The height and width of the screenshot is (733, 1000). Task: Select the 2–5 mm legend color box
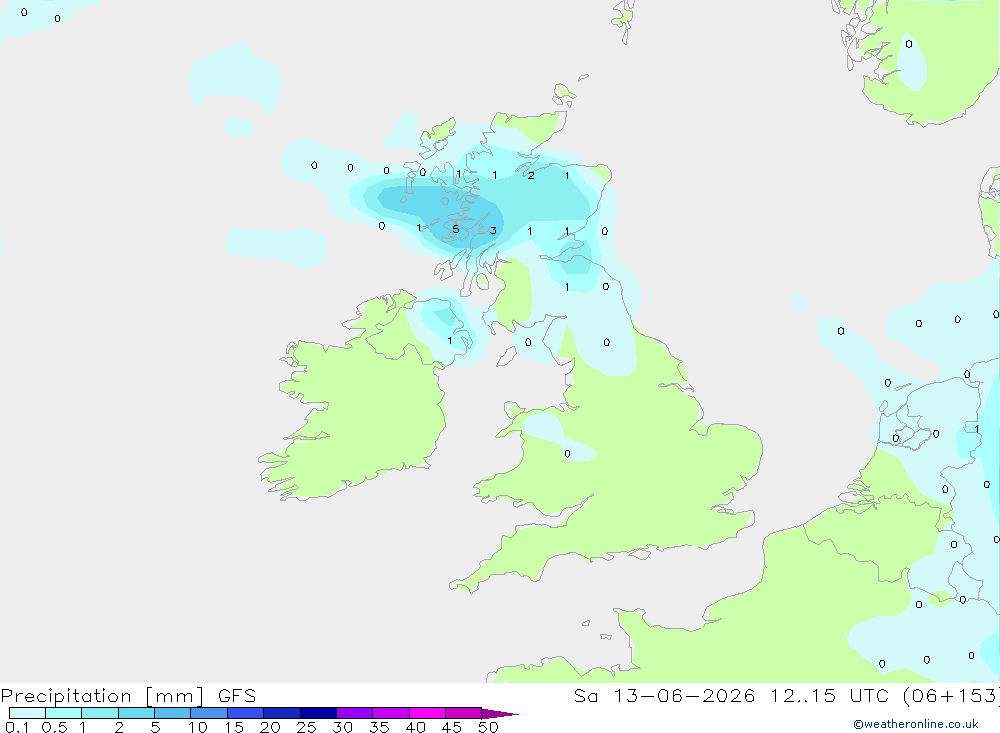[136, 713]
